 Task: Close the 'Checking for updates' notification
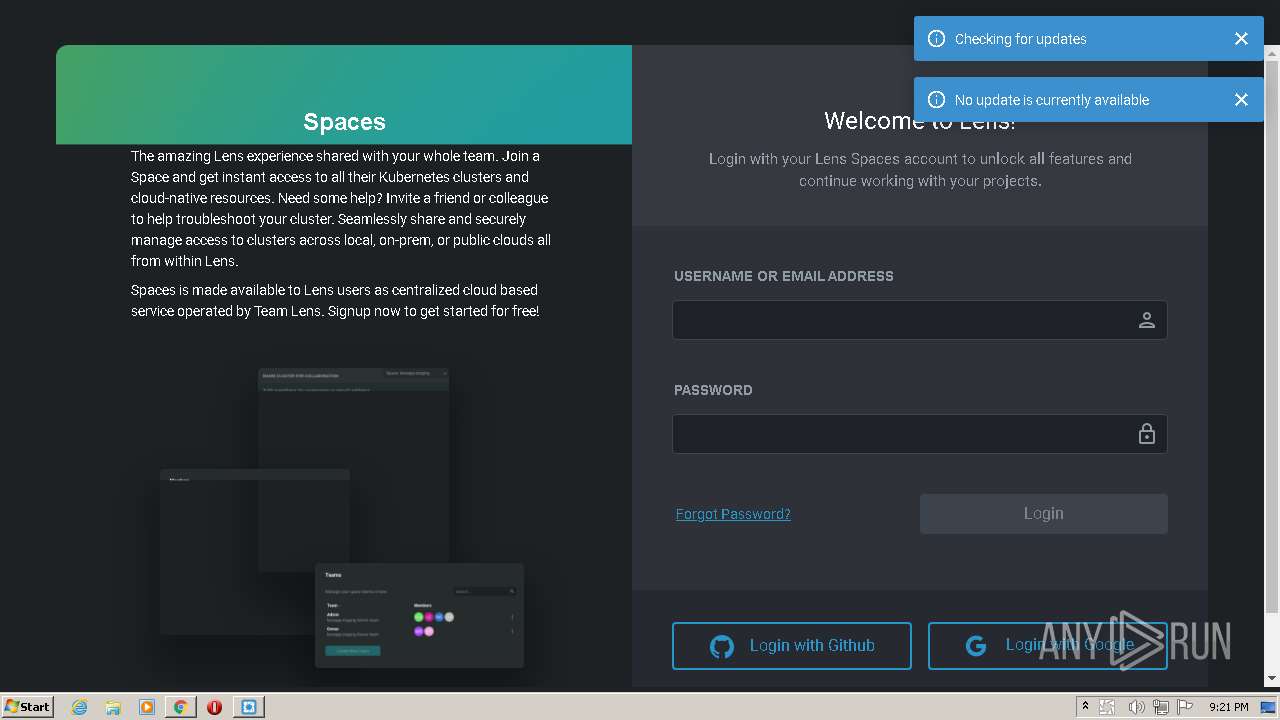coord(1241,39)
